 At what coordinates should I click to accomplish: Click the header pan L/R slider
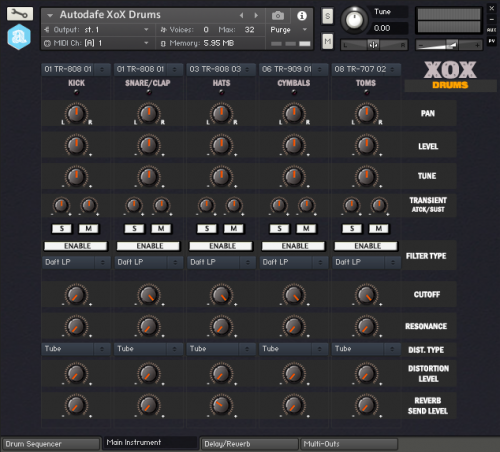[x=374, y=45]
